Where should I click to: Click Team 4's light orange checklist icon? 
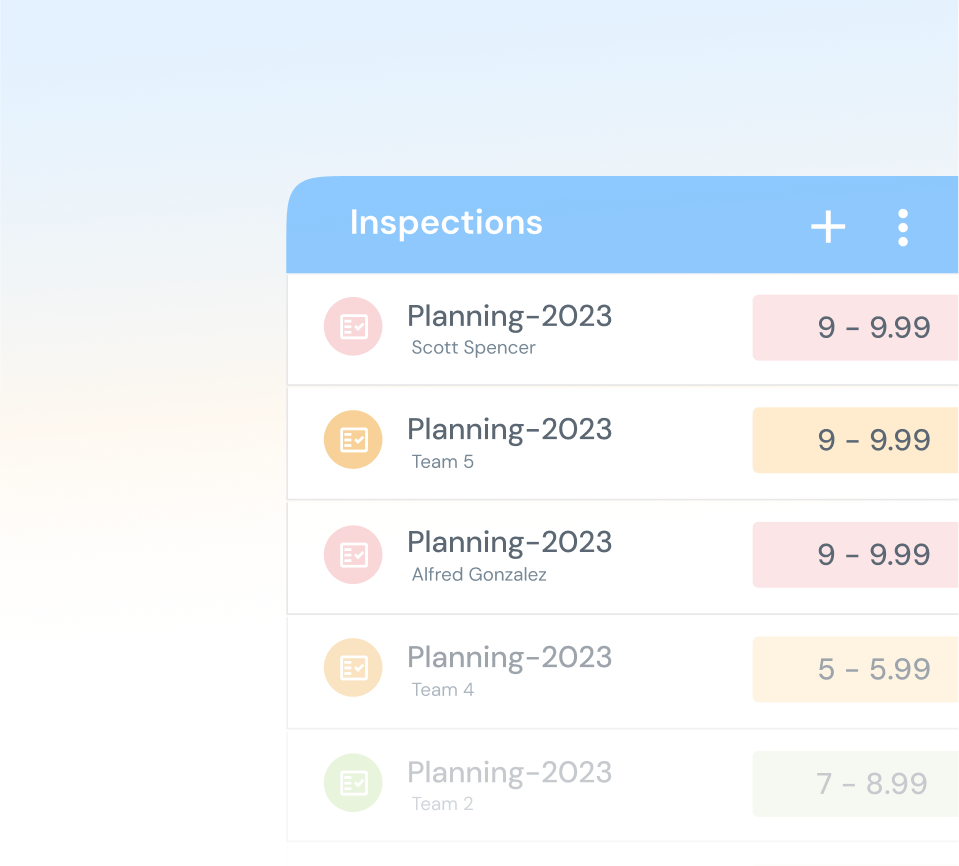[353, 668]
